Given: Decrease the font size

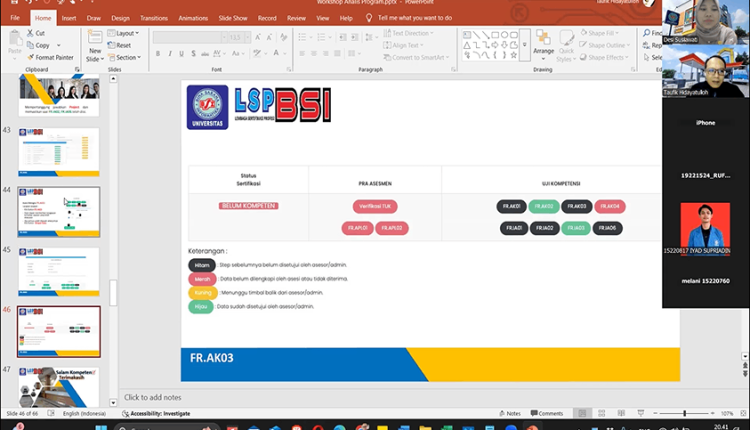Looking at the screenshot, I should (269, 37).
